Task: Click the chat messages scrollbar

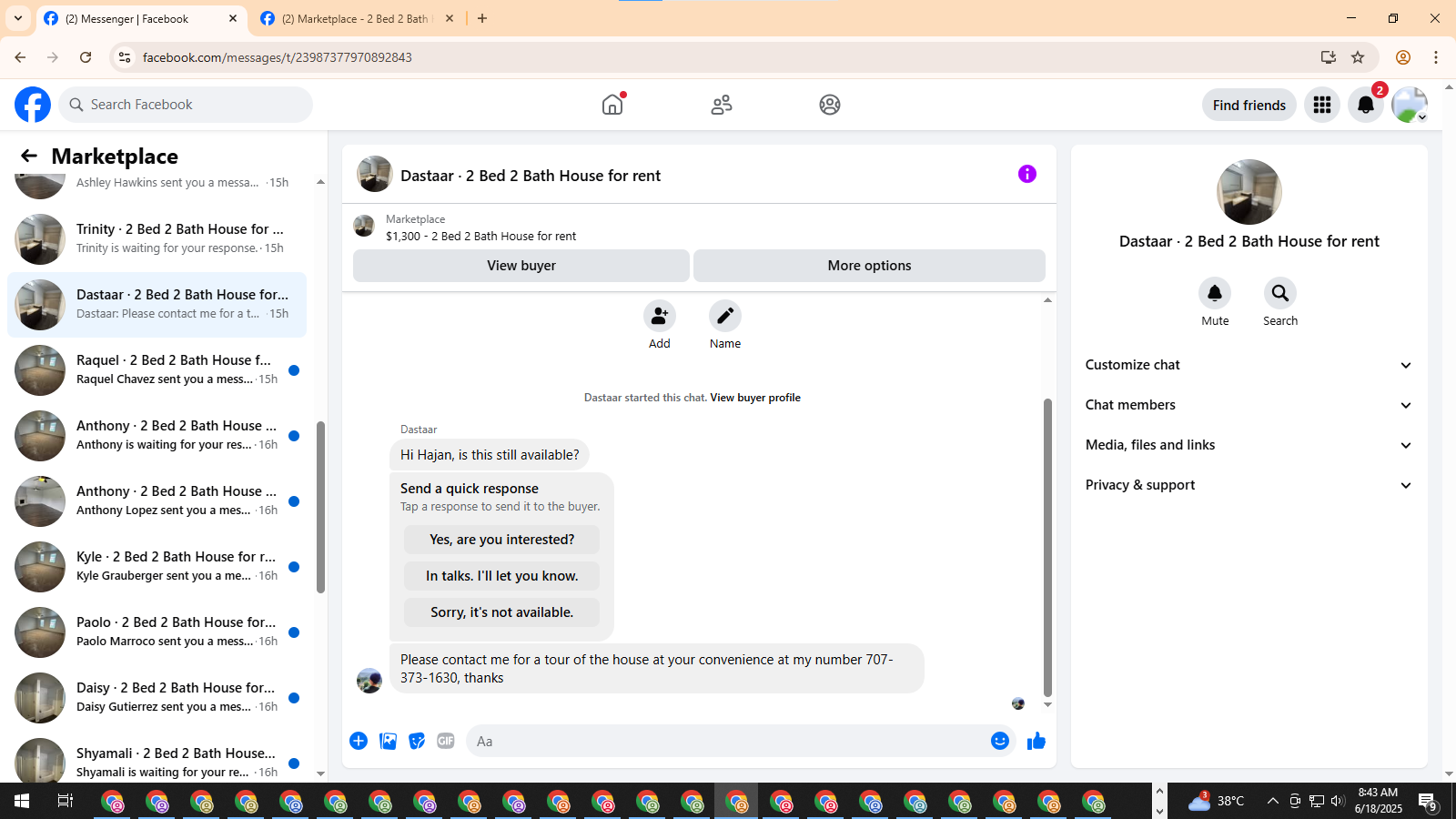Action: [1047, 546]
